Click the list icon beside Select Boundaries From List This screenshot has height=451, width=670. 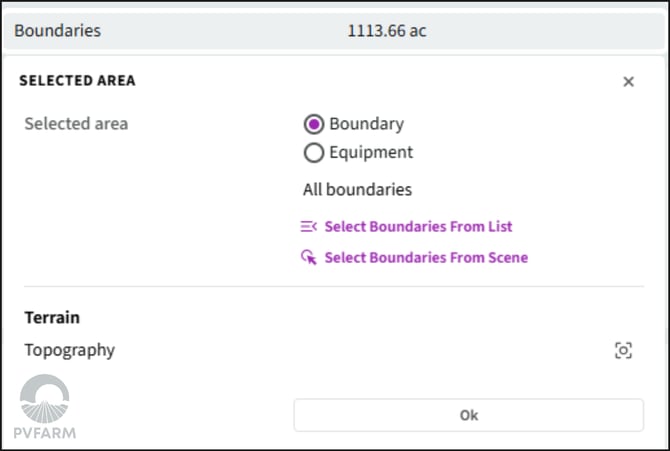pyautogui.click(x=309, y=227)
